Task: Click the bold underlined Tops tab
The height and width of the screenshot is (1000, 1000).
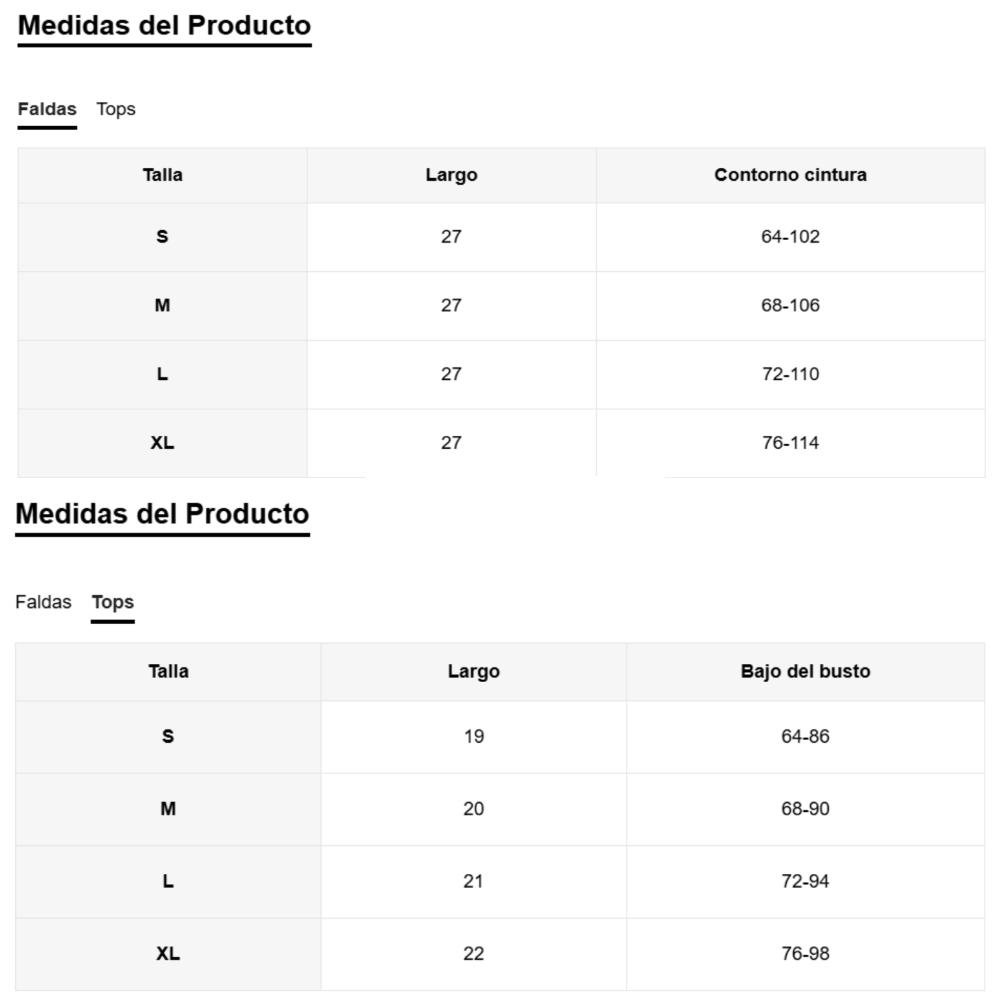Action: click(113, 602)
